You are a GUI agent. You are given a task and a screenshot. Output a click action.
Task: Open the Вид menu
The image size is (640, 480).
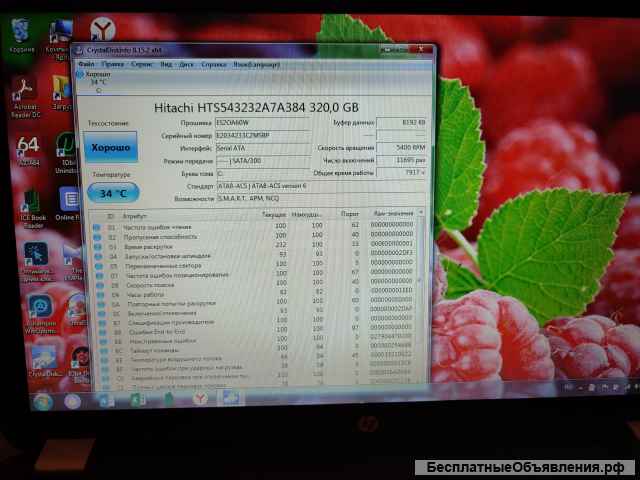click(x=166, y=64)
